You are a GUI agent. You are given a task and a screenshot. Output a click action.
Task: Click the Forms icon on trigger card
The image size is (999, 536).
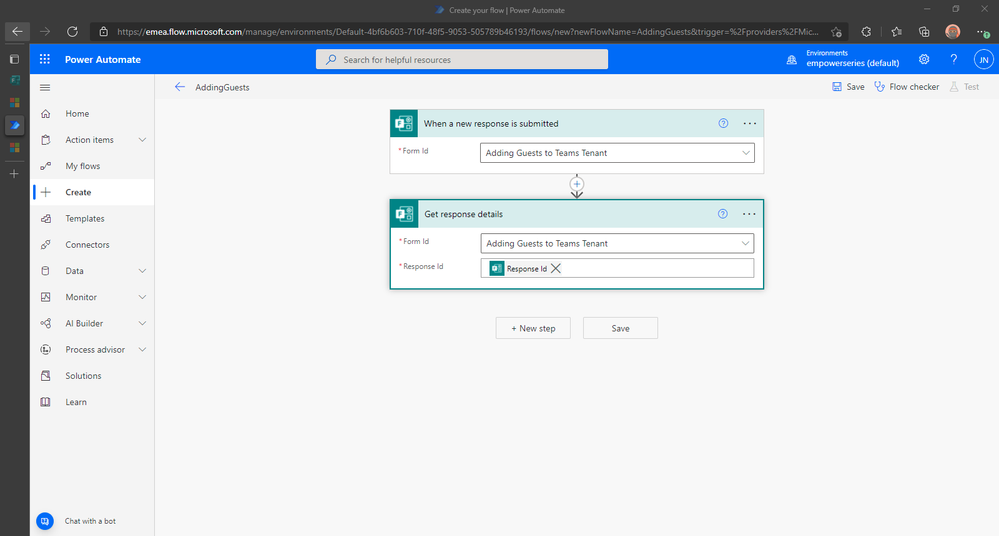coord(404,124)
